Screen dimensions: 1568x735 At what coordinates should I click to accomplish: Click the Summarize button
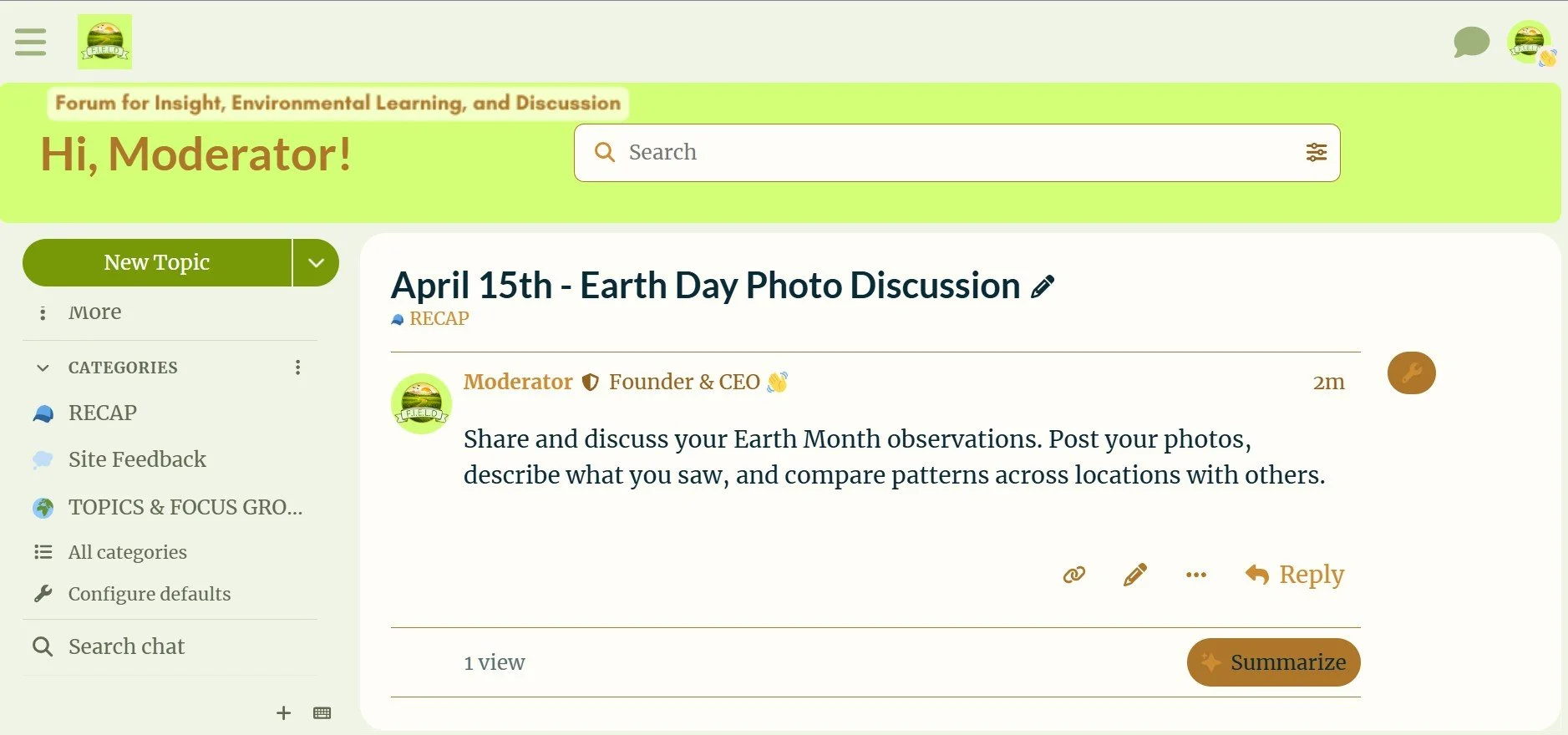(1273, 662)
